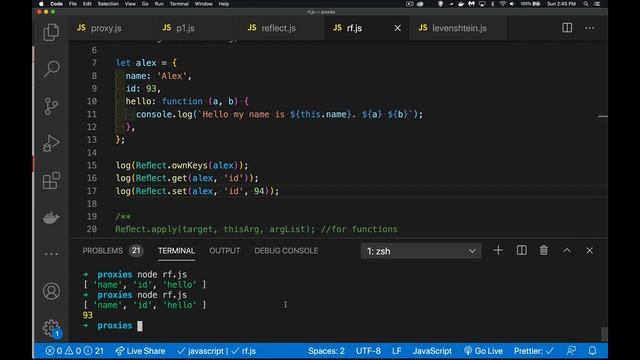Click terminal prompt input line after proxies
Screen dimensions: 640x360
click(x=140, y=326)
